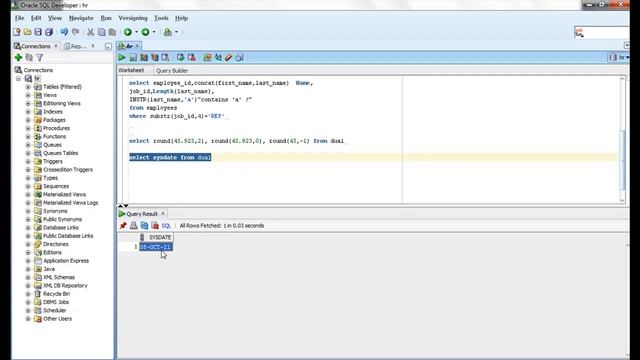The height and width of the screenshot is (360, 640).
Task: Click the Open folder icon in toolbar
Action: [27, 32]
